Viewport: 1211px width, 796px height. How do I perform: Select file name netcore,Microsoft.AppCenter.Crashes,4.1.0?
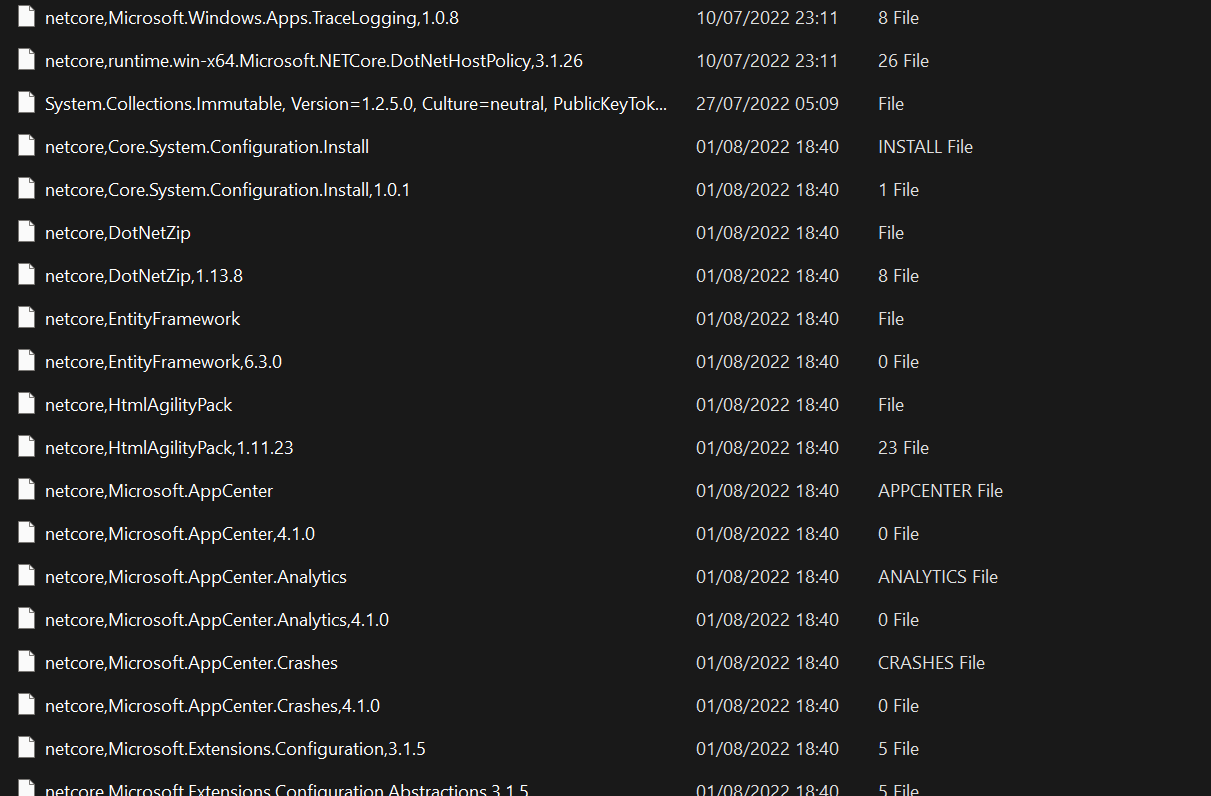coord(213,706)
